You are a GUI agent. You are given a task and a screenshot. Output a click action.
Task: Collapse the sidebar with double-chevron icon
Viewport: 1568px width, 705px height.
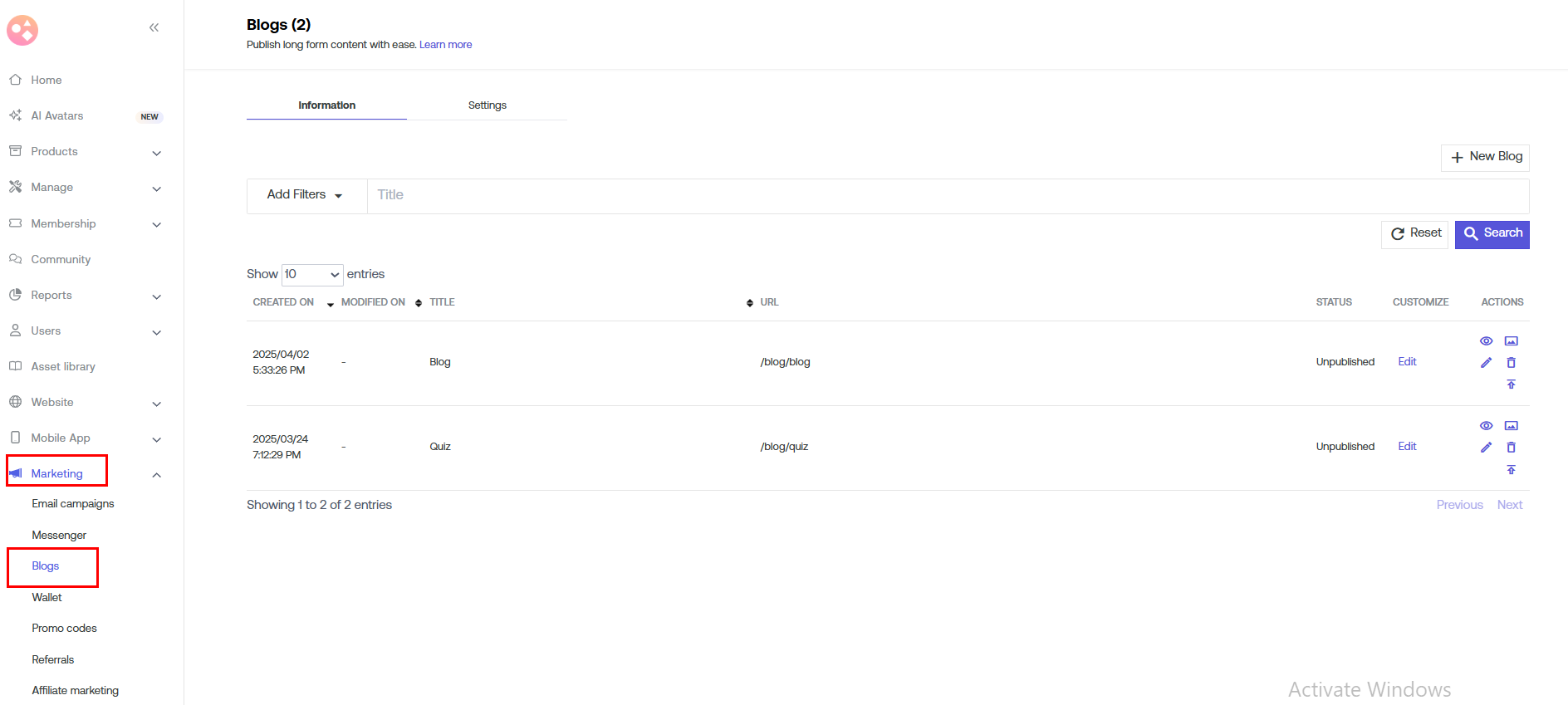pyautogui.click(x=154, y=27)
